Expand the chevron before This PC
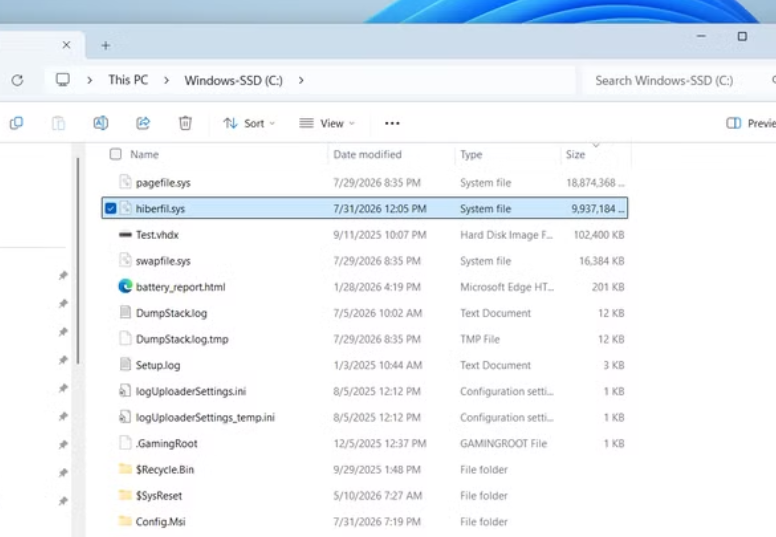This screenshot has height=537, width=776. (90, 80)
